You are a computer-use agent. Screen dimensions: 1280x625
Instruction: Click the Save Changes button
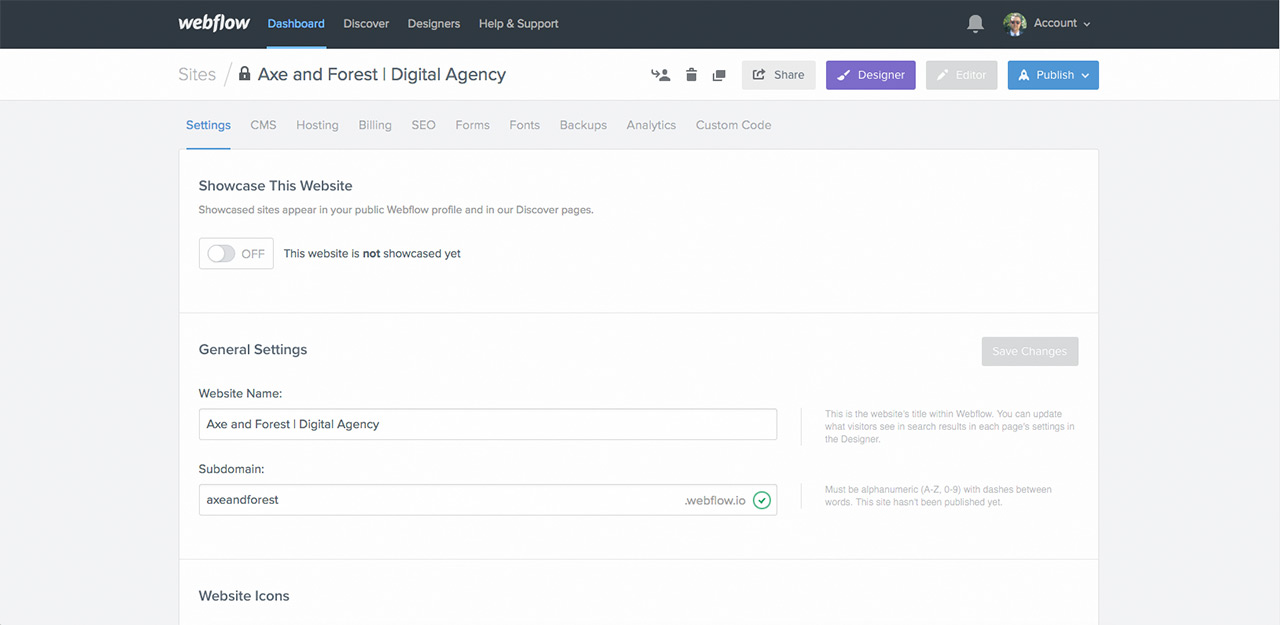pyautogui.click(x=1030, y=351)
